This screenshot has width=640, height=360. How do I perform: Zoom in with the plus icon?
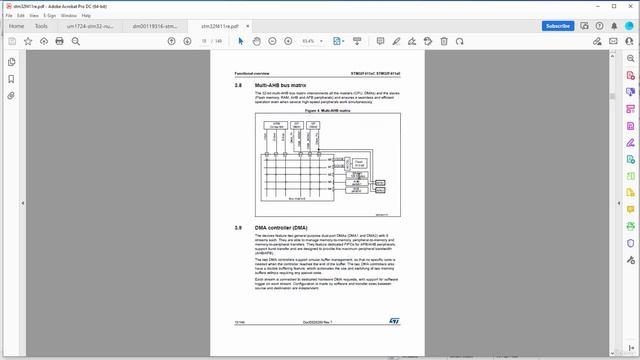pyautogui.click(x=288, y=41)
